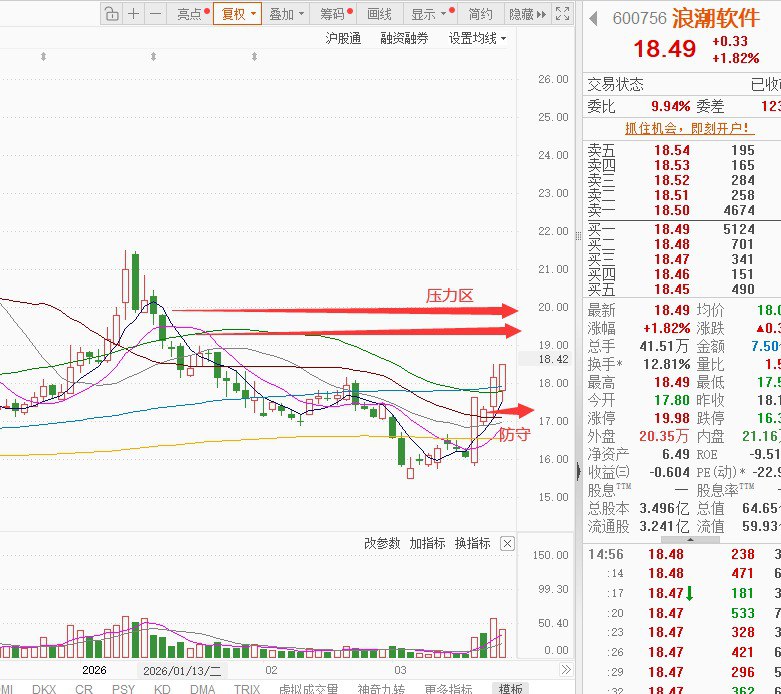Click stock name 浪潮软件

[716, 18]
